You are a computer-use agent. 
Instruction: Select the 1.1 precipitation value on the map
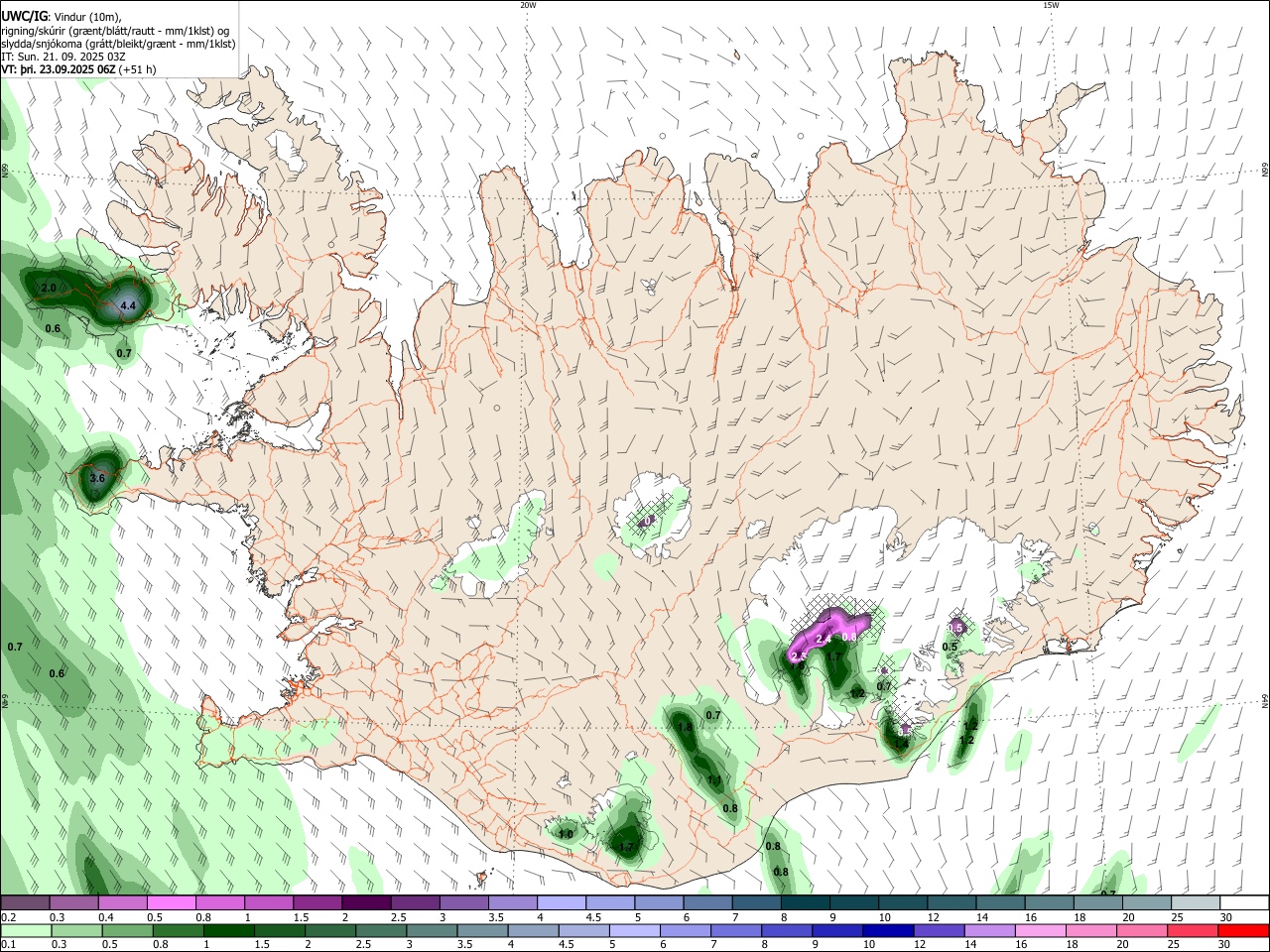[x=714, y=780]
